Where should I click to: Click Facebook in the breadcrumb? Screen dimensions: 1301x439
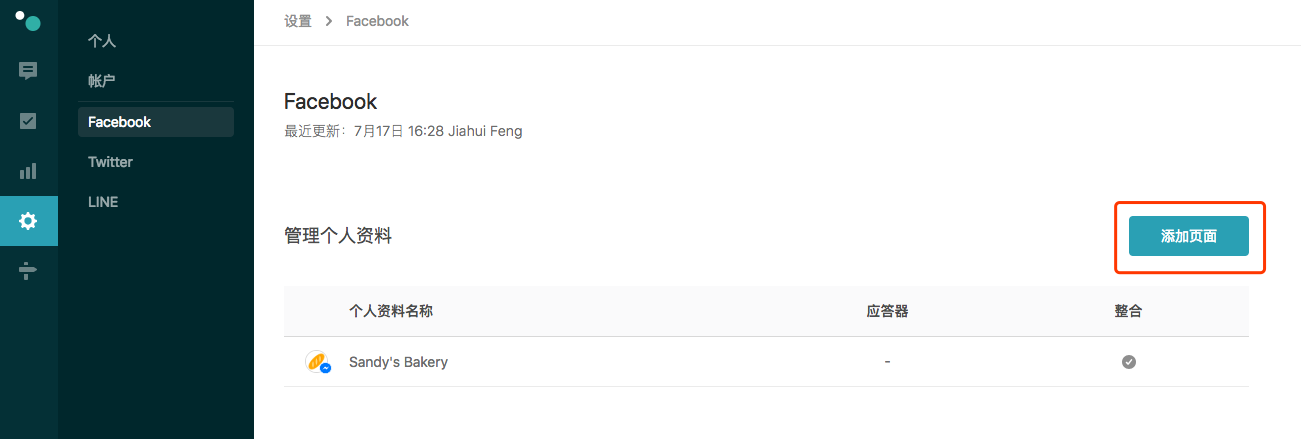377,21
